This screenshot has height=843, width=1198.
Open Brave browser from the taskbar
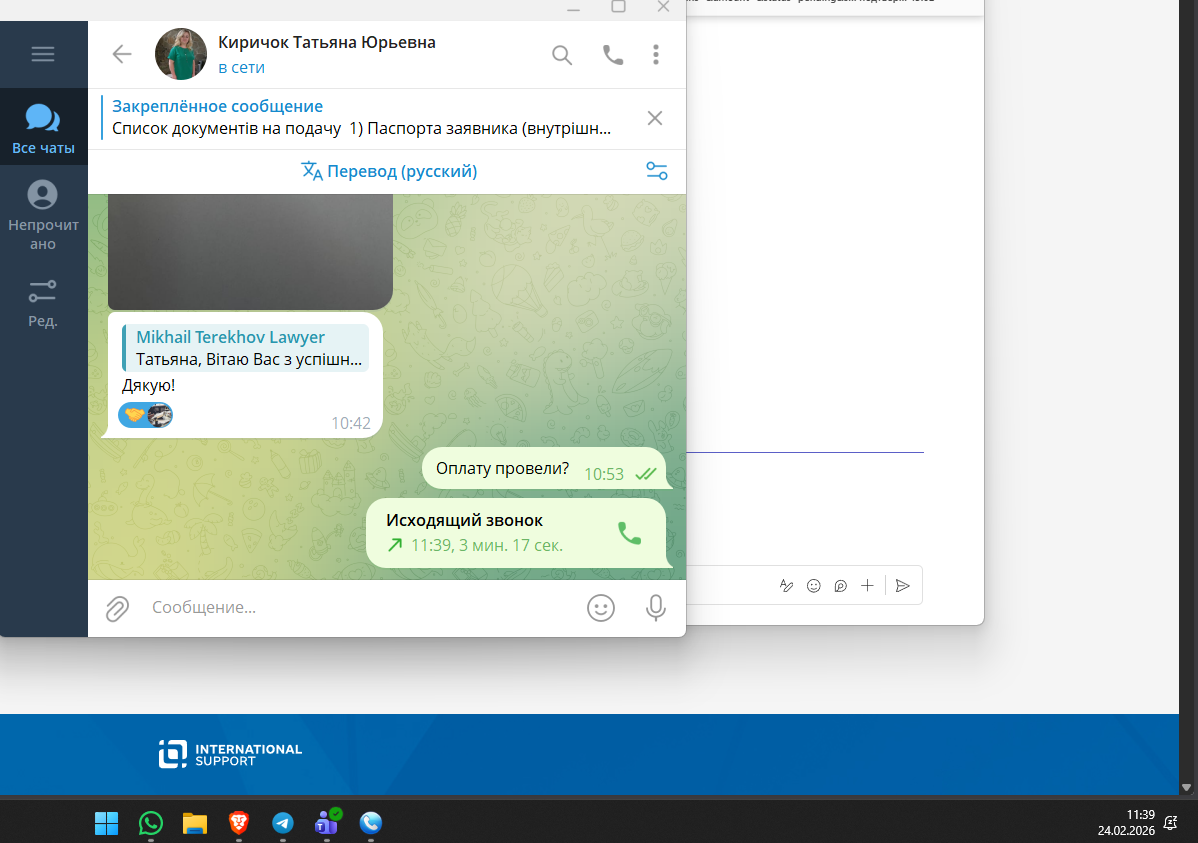[x=239, y=823]
